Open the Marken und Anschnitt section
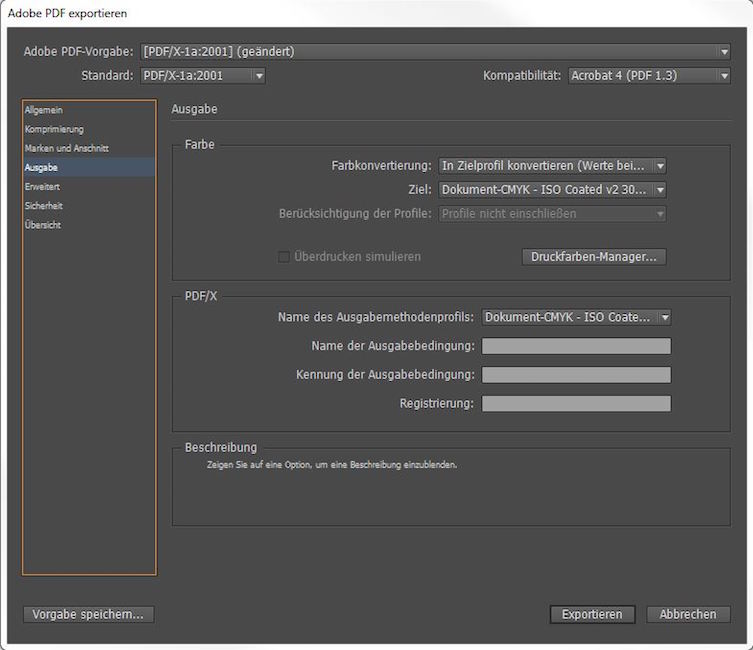This screenshot has width=753, height=650. (x=89, y=149)
